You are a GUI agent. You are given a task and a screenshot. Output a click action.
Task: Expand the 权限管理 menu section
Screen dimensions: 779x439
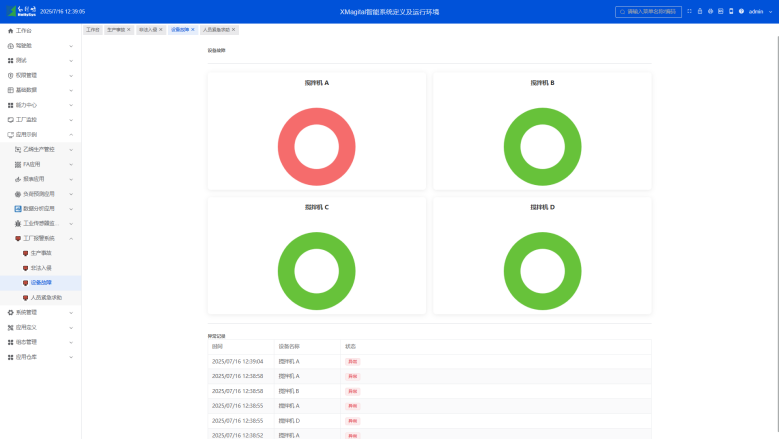point(71,75)
